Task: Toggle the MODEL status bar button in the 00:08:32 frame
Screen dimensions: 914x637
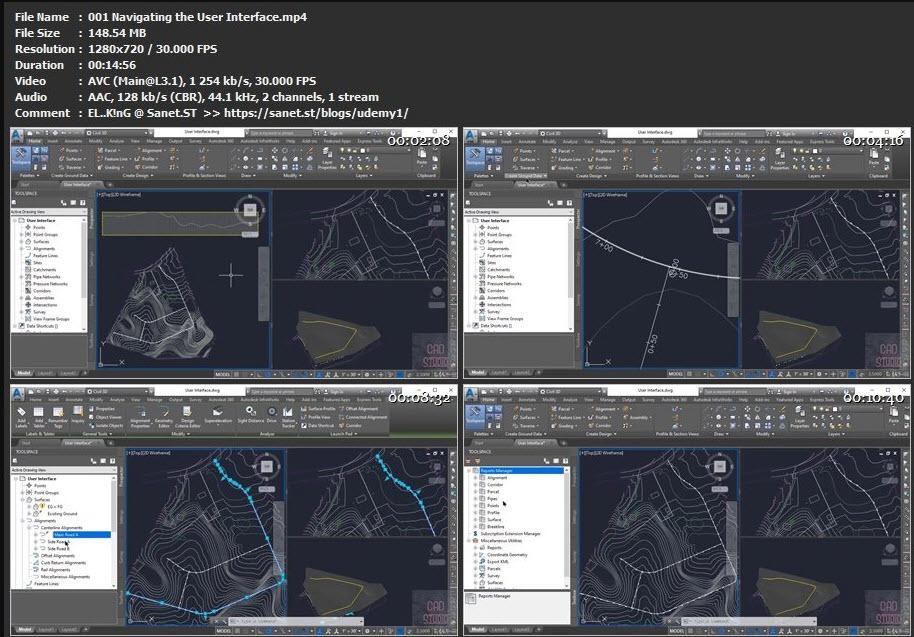Action: click(x=223, y=631)
